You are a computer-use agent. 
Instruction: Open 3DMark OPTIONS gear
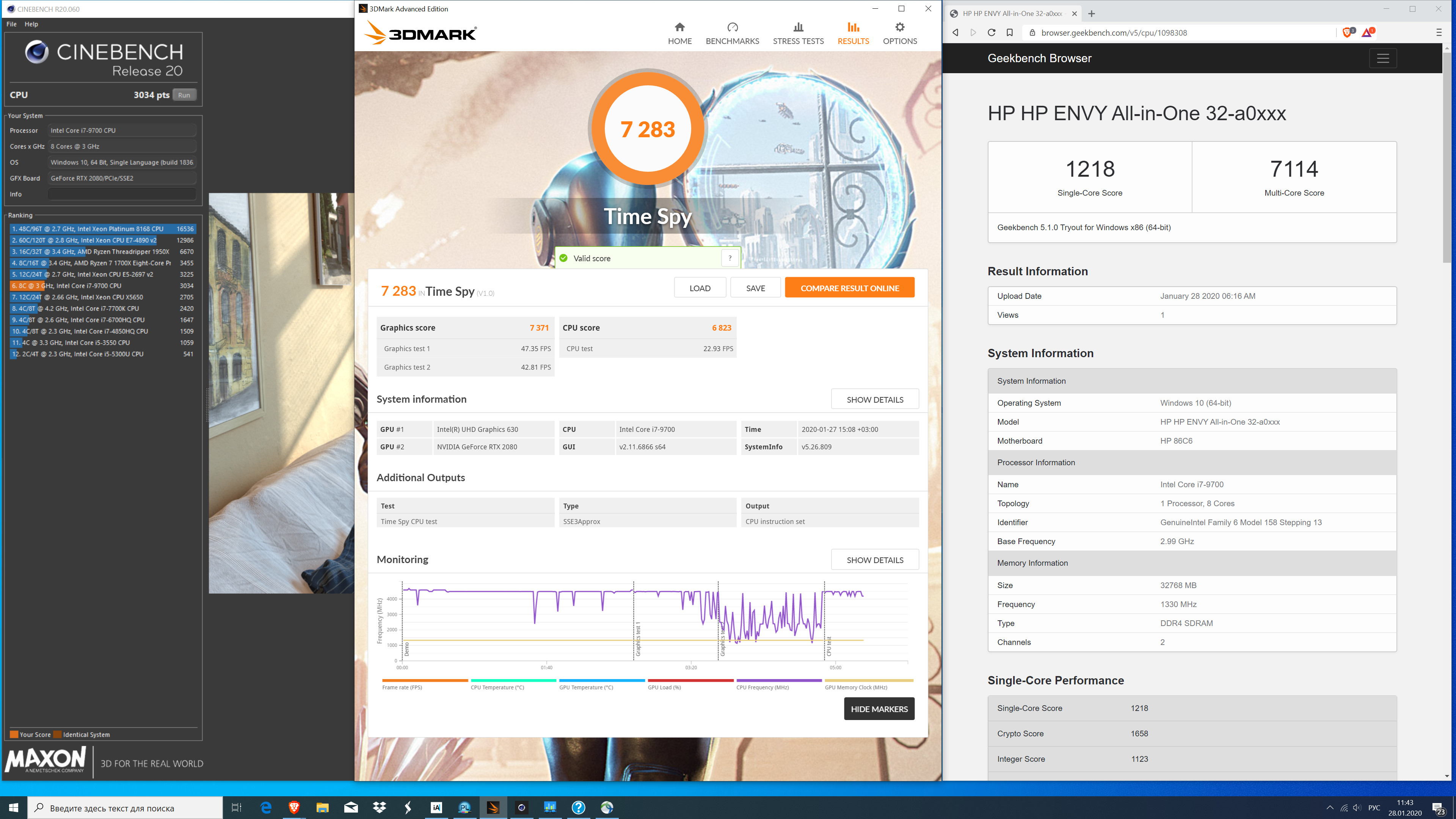click(x=900, y=34)
